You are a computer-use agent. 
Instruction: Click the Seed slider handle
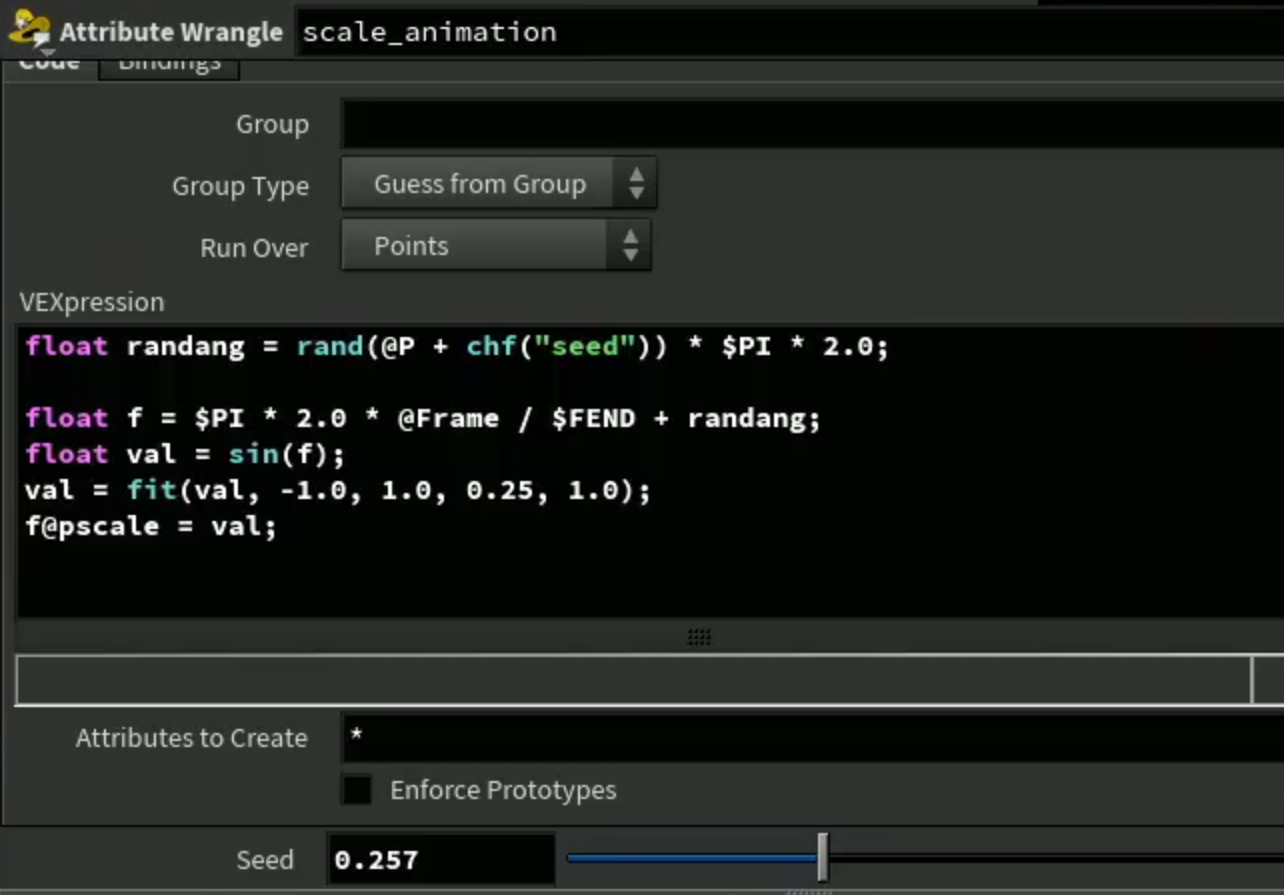pyautogui.click(x=822, y=858)
